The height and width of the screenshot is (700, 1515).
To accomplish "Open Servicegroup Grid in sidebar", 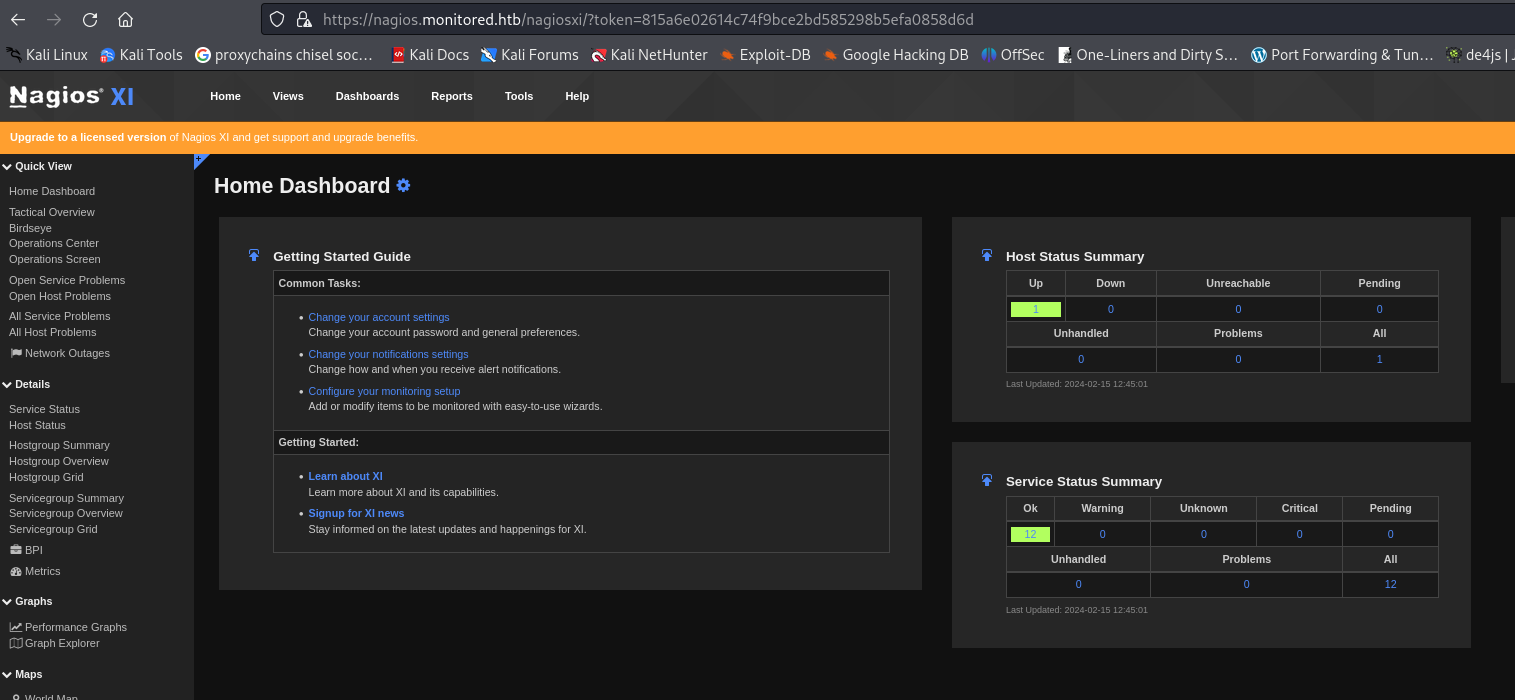I will pyautogui.click(x=53, y=529).
